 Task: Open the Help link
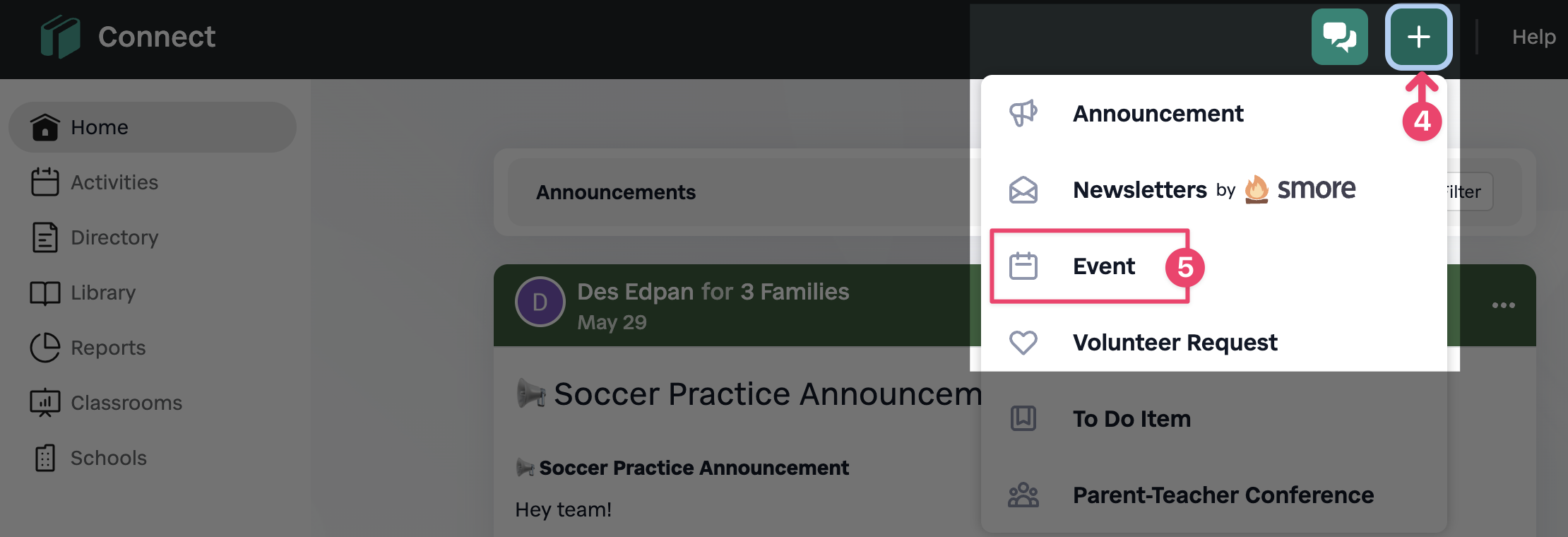(x=1533, y=37)
